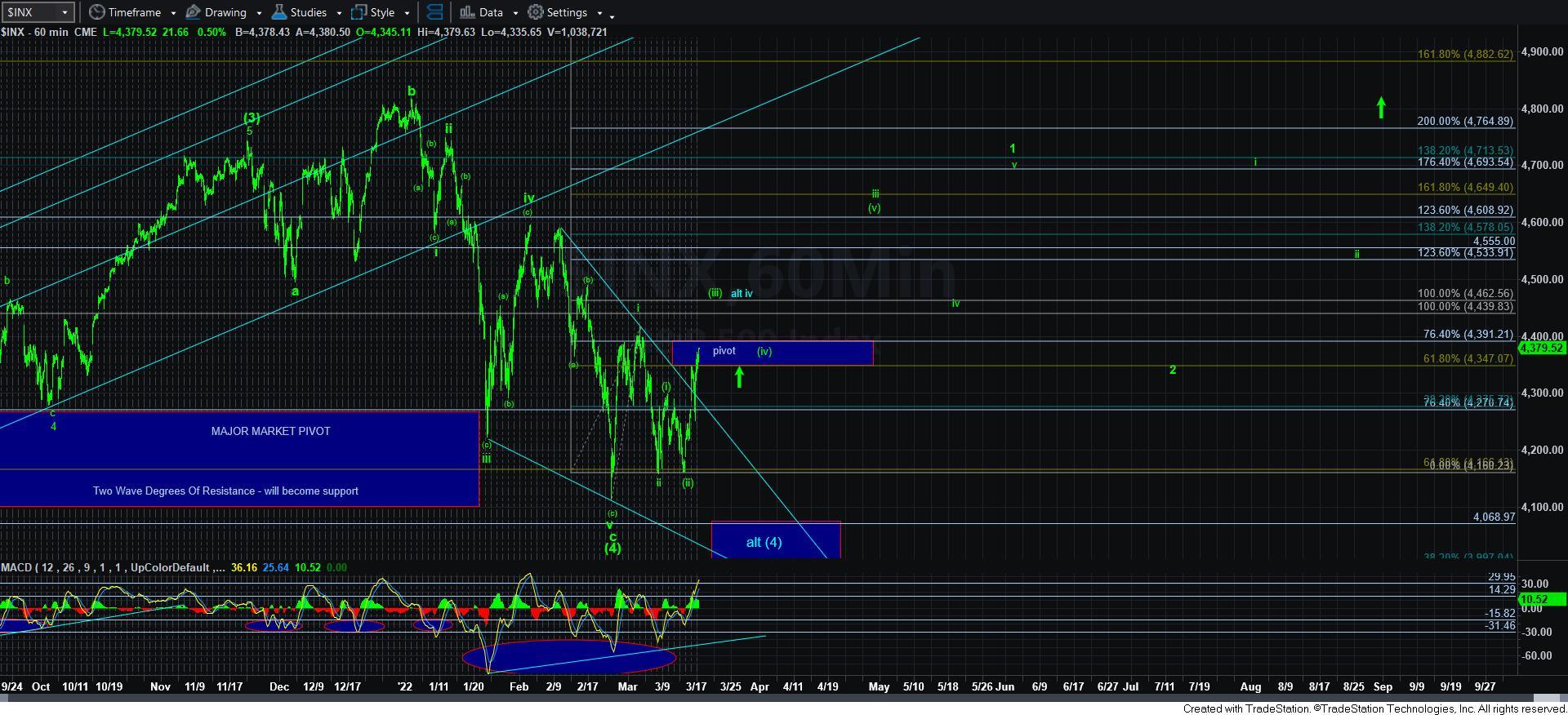This screenshot has height=715, width=1568.
Task: Click the Data bar-chart icon
Action: (x=467, y=12)
